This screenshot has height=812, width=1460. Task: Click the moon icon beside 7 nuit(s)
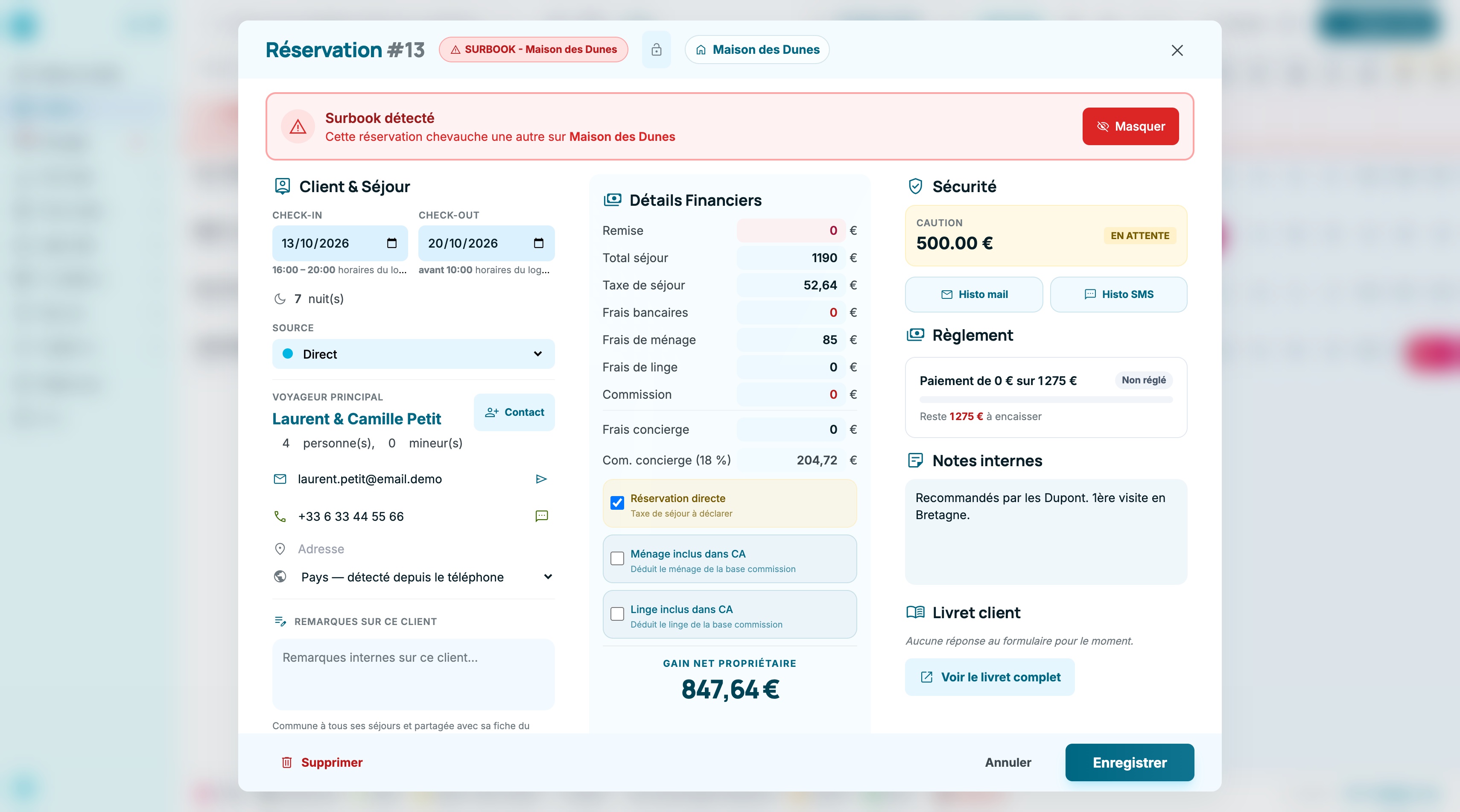coord(280,299)
